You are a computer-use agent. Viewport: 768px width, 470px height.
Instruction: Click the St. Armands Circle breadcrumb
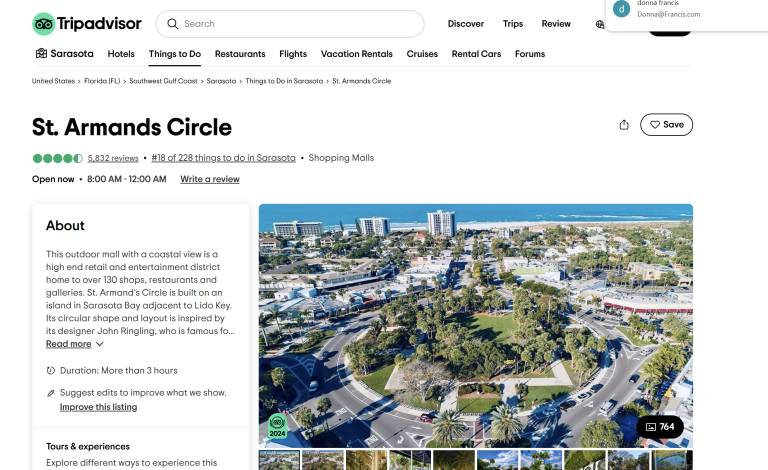(361, 81)
